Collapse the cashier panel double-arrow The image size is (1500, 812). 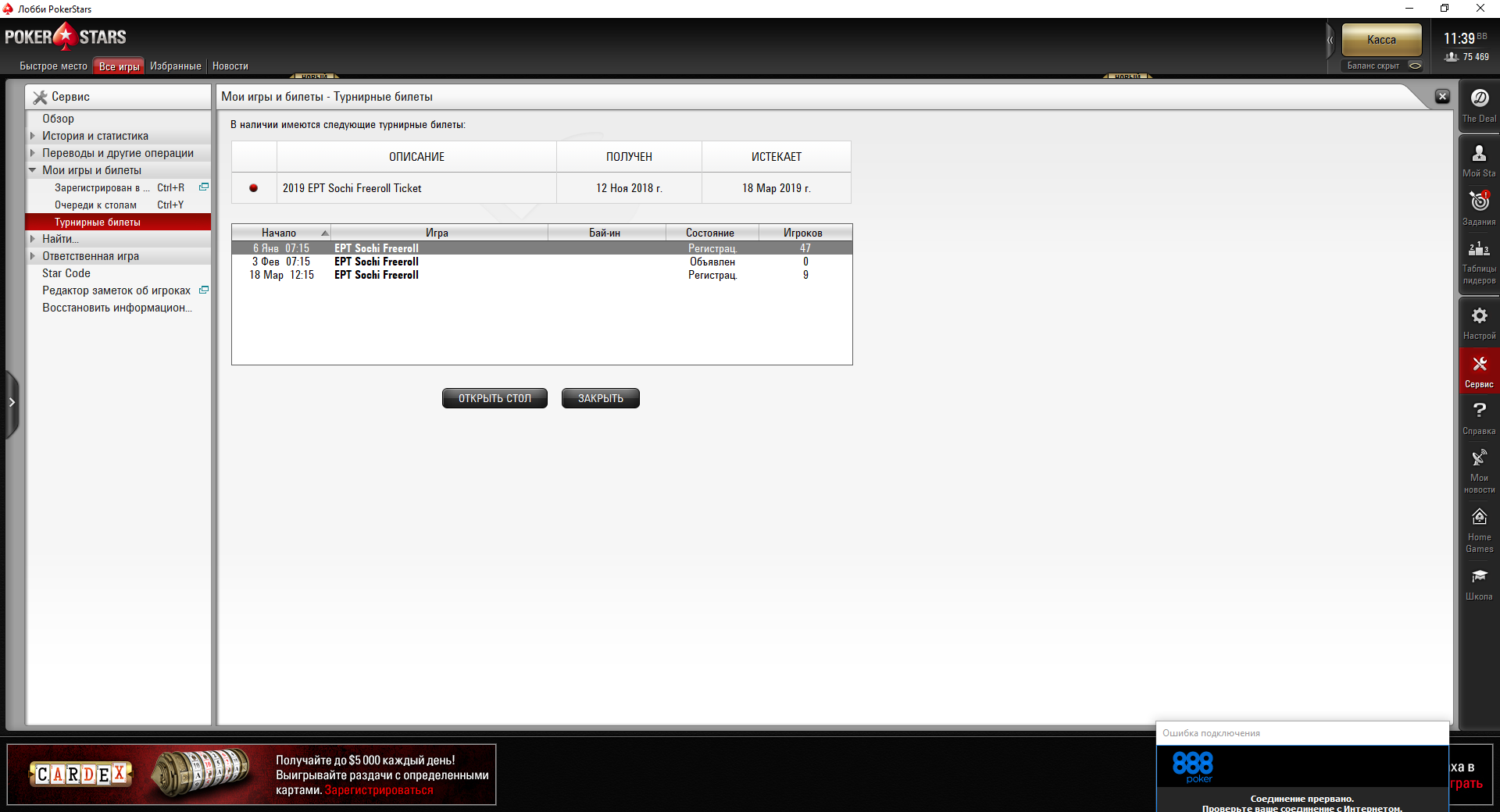click(x=1330, y=40)
